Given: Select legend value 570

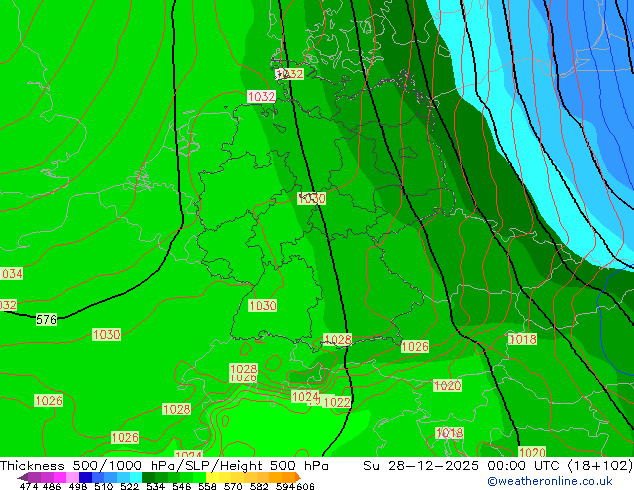Looking at the screenshot, I should 233,486.
